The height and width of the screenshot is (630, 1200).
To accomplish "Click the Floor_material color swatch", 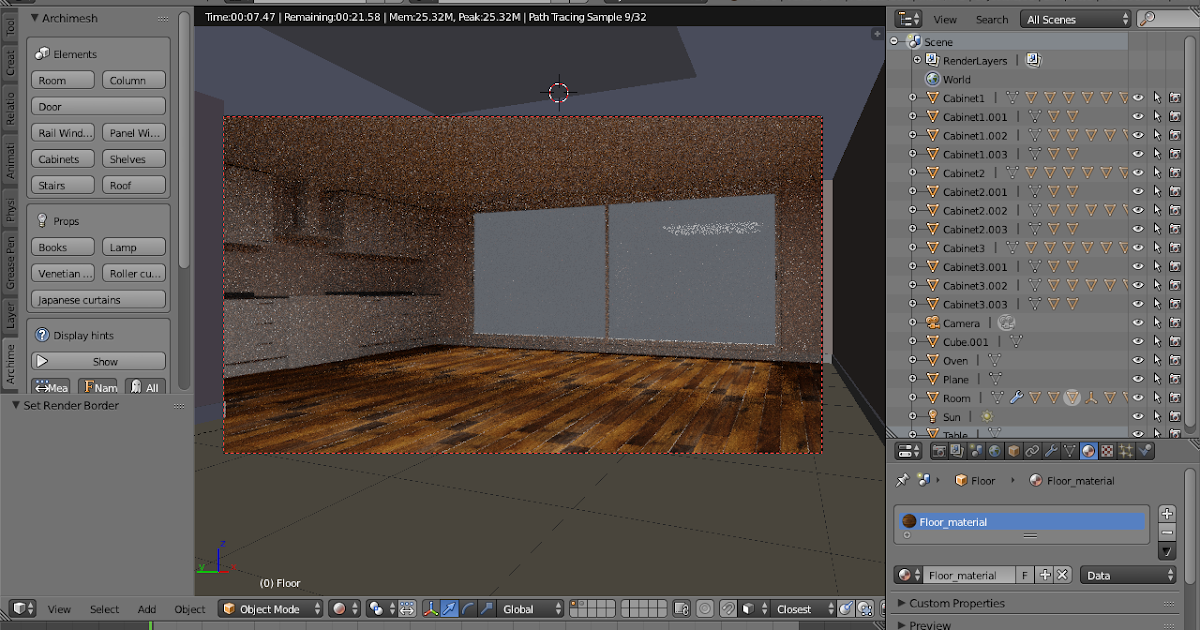I will pyautogui.click(x=910, y=520).
